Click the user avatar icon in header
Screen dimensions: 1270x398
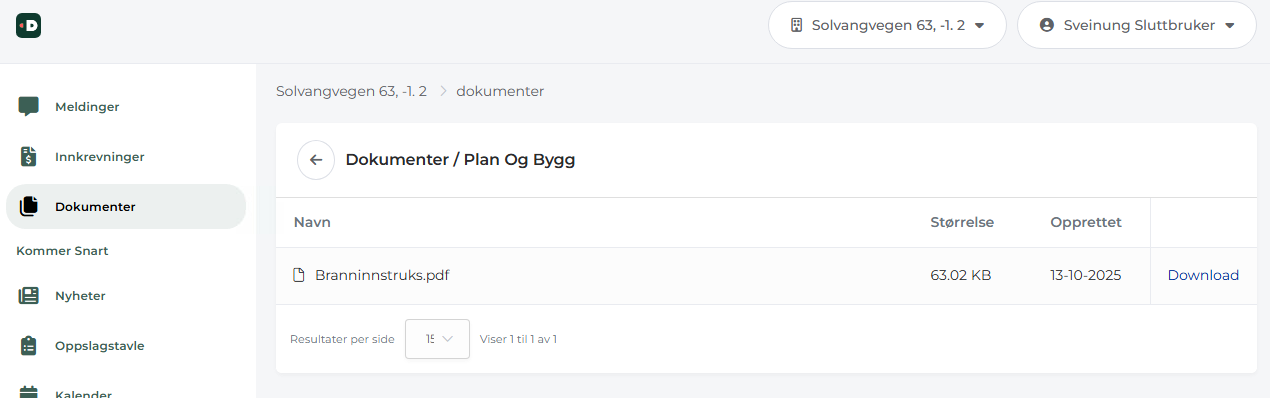click(x=1047, y=25)
